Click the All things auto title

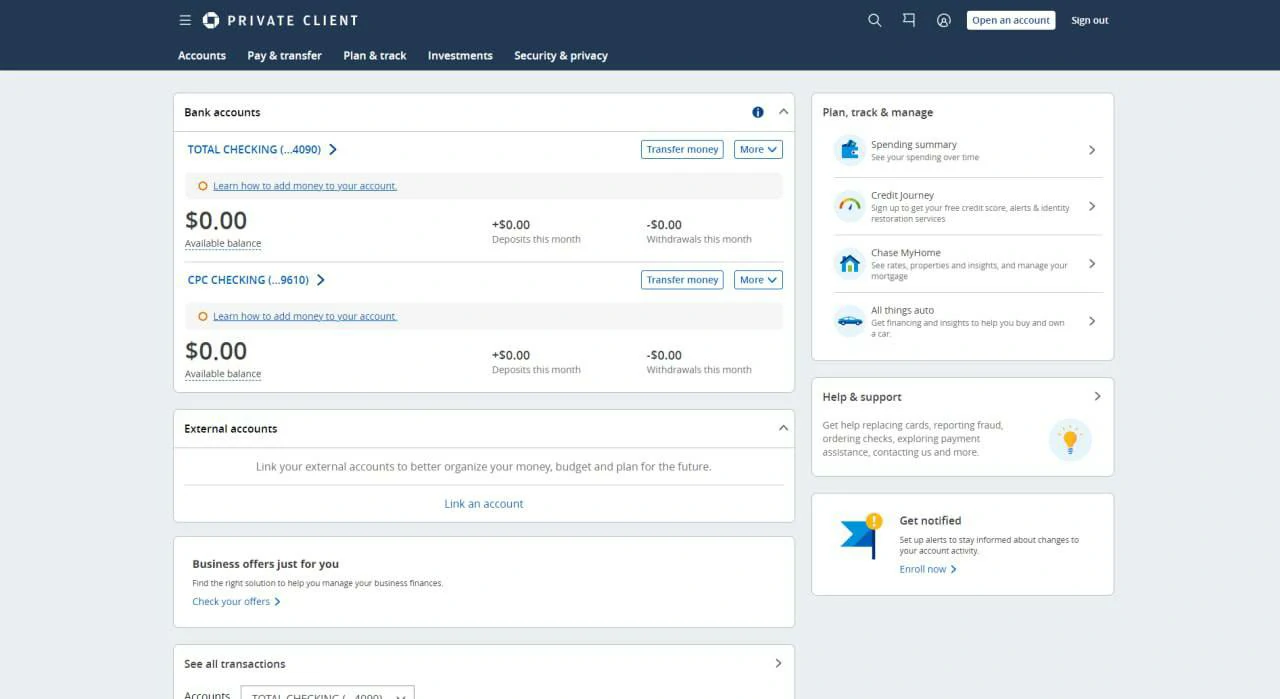(x=902, y=310)
